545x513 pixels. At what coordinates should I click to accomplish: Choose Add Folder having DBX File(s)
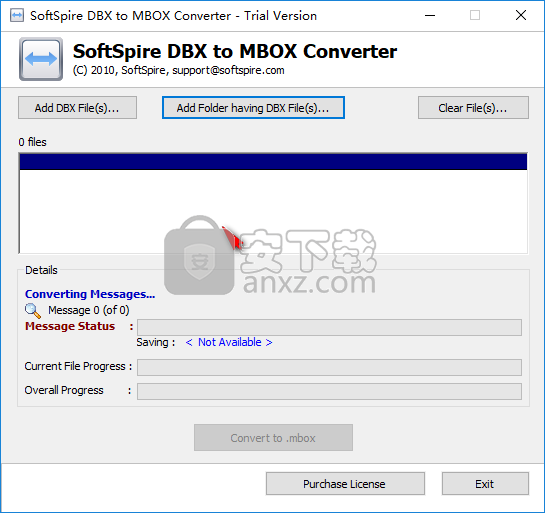[x=253, y=108]
